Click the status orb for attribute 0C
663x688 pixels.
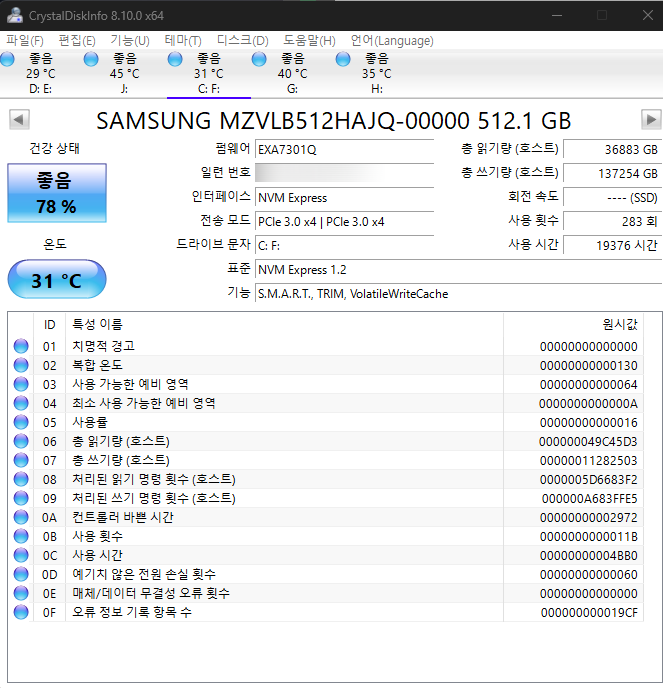(x=21, y=555)
